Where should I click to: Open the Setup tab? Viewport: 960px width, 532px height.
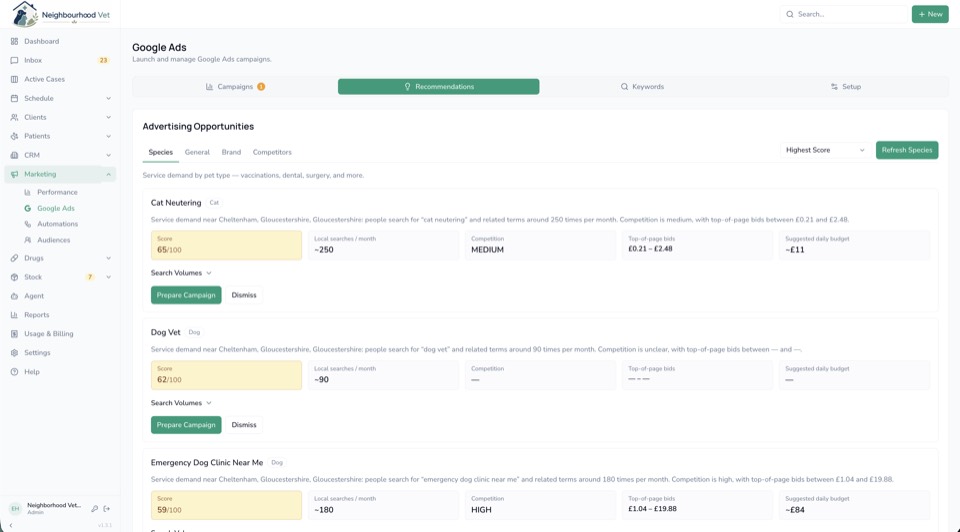click(846, 86)
